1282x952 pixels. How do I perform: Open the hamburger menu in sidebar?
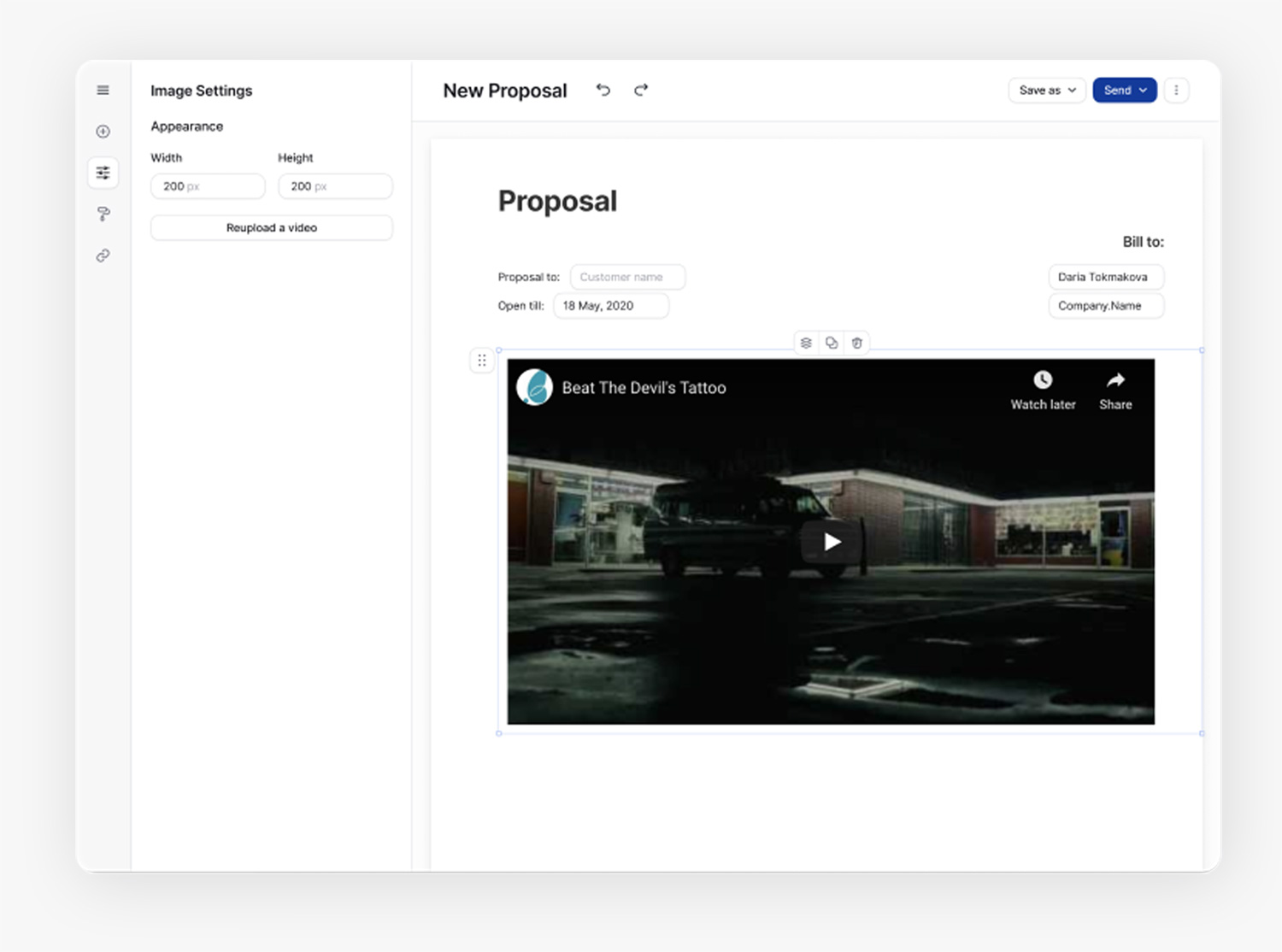[x=103, y=90]
